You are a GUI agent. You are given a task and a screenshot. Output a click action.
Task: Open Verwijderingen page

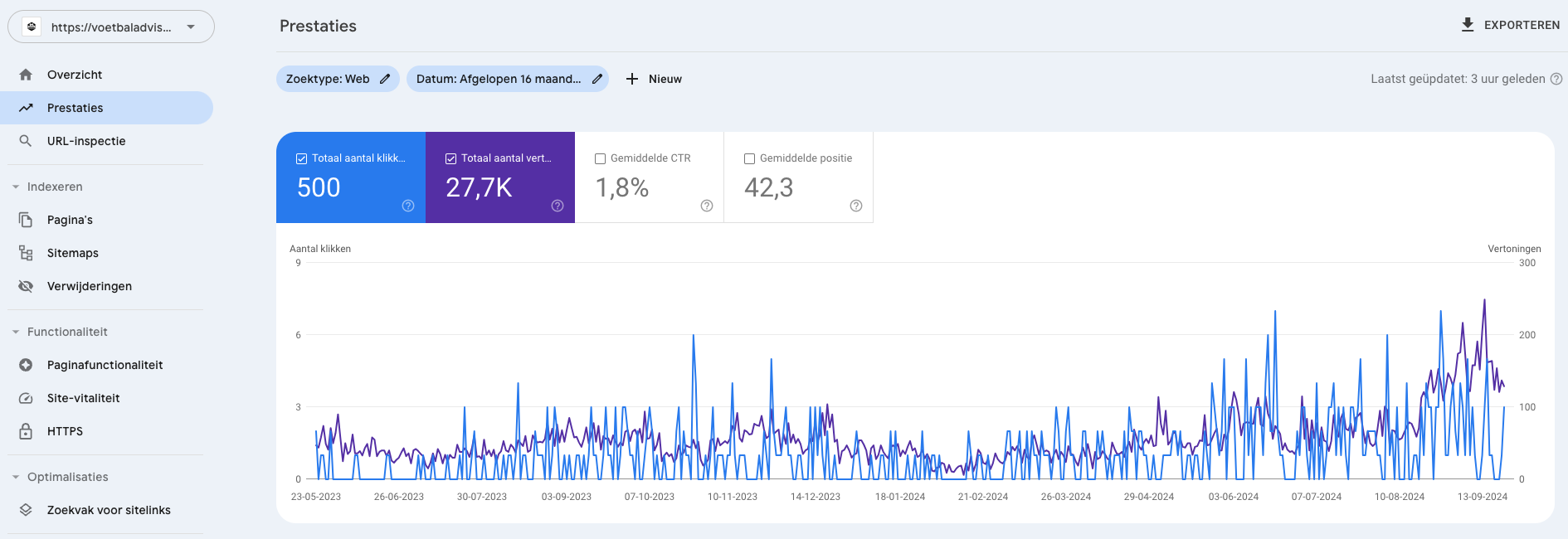point(106,286)
